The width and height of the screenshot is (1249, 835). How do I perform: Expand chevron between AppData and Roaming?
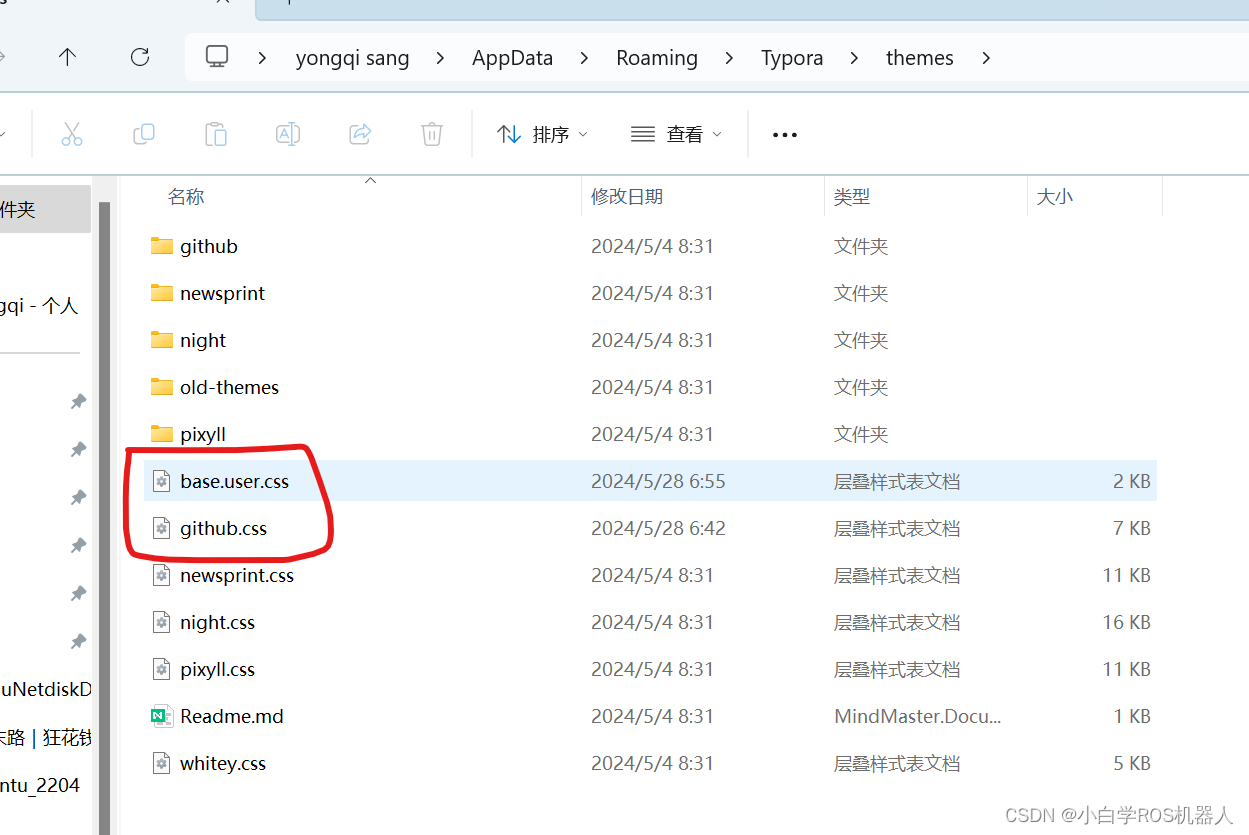click(x=585, y=58)
